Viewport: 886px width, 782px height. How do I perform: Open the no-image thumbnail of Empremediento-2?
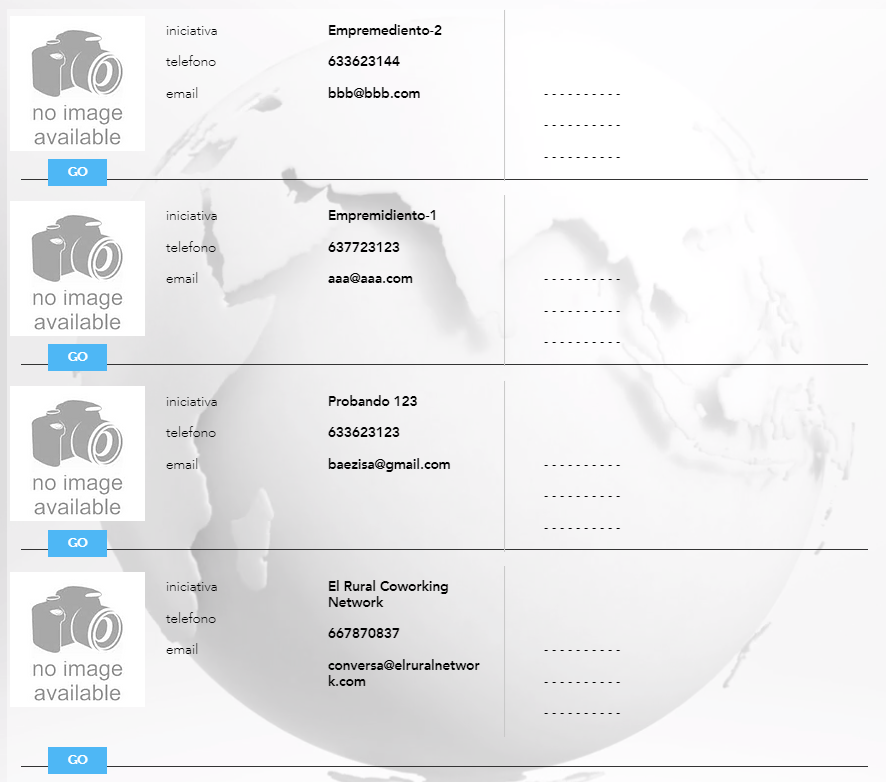(77, 84)
